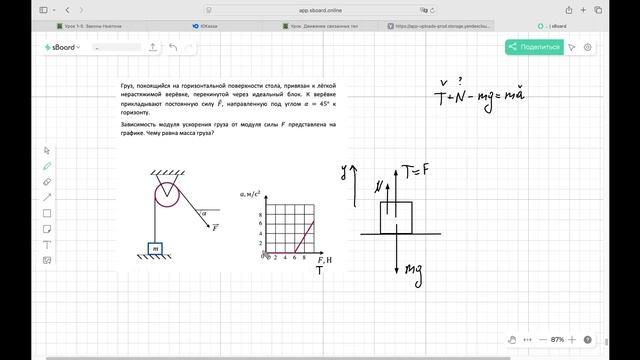The width and height of the screenshot is (640, 360).
Task: Click the pulley diagram image
Action: coord(178,214)
